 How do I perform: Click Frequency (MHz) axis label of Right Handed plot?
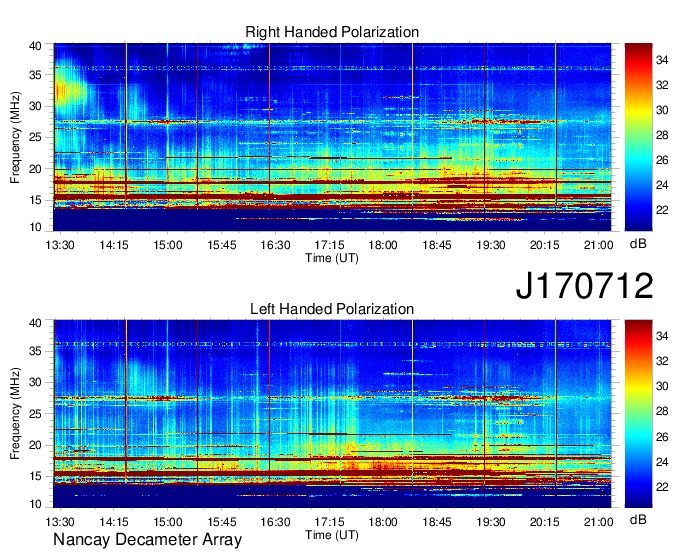click(15, 137)
